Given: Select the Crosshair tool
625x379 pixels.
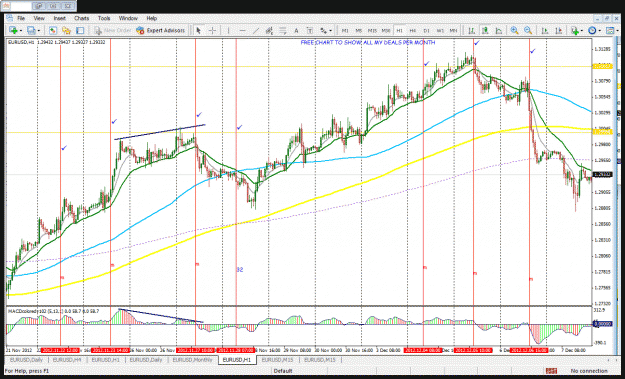Looking at the screenshot, I should coord(212,30).
